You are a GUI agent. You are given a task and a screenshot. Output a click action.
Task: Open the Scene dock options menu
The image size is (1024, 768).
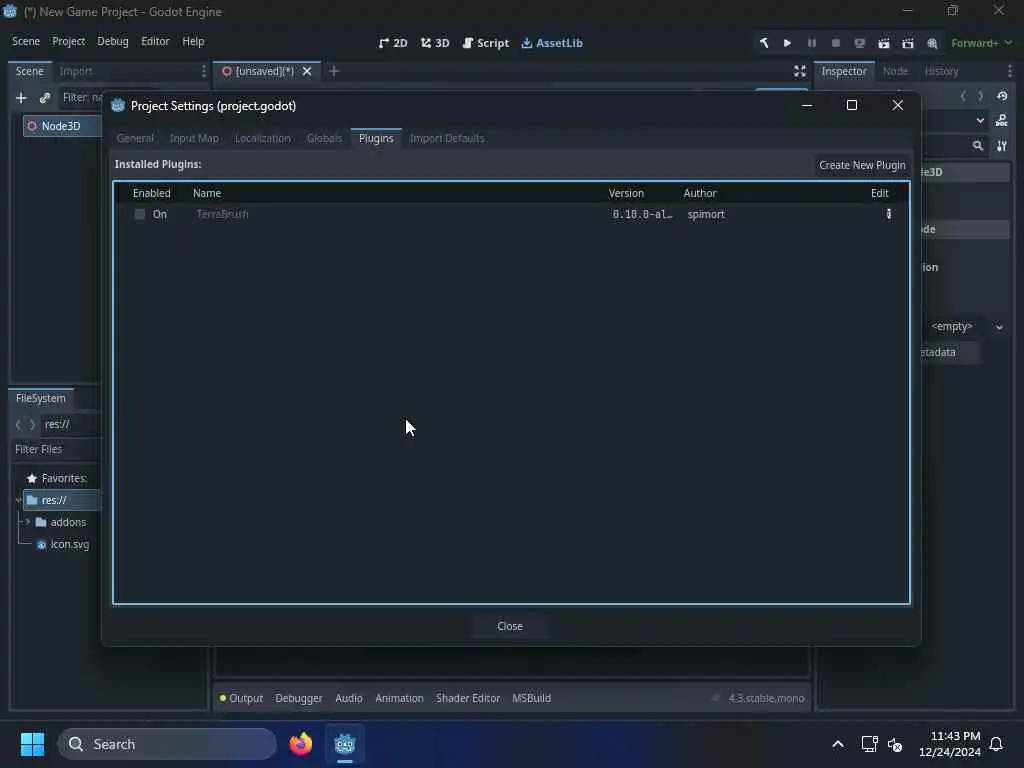pos(204,71)
